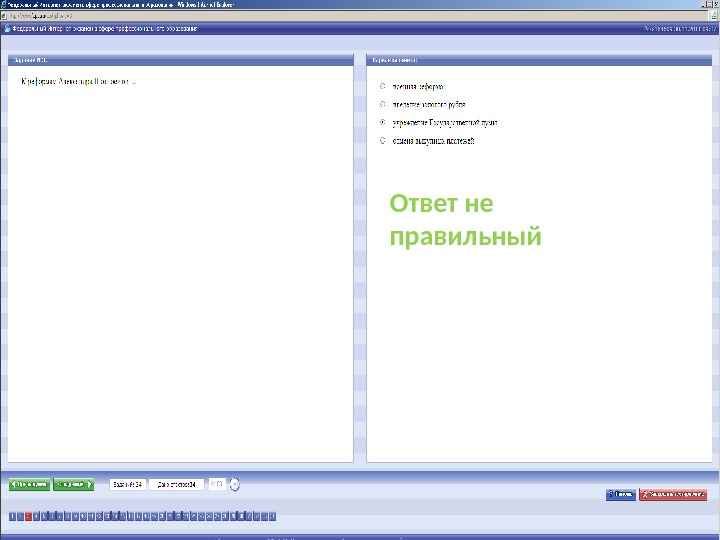
Task: Open help with the blue Помощь button
Action: tap(621, 495)
